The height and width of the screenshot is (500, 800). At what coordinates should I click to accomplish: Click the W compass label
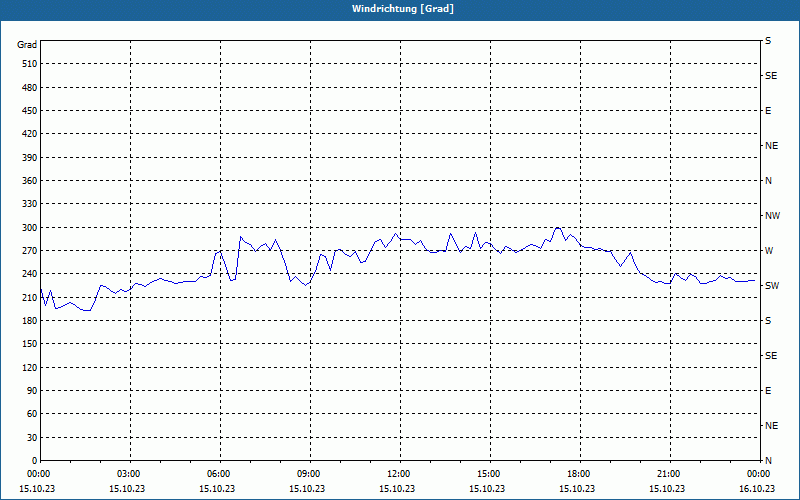click(769, 251)
